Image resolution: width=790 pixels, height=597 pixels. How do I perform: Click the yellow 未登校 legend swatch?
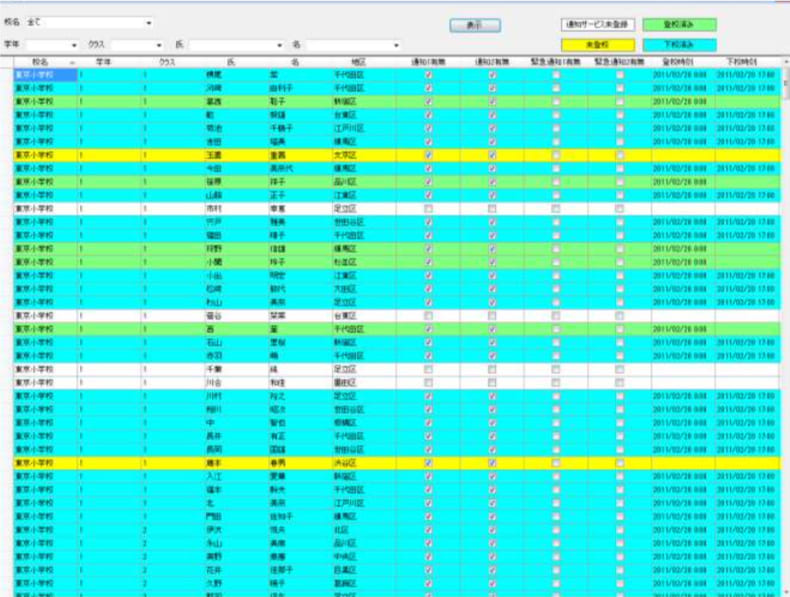click(596, 45)
